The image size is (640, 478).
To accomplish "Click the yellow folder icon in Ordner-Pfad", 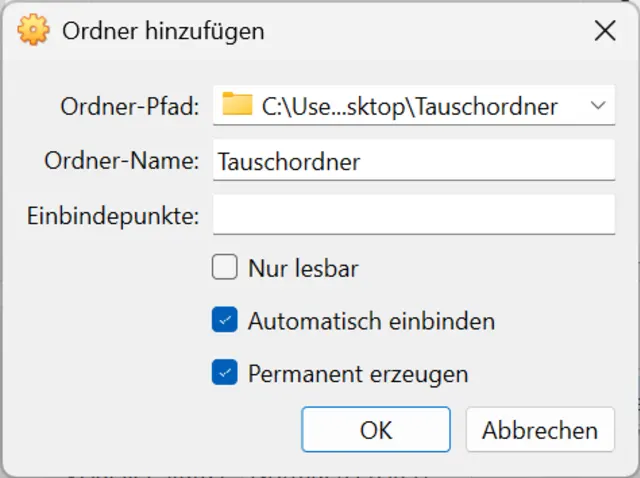I will pos(237,105).
